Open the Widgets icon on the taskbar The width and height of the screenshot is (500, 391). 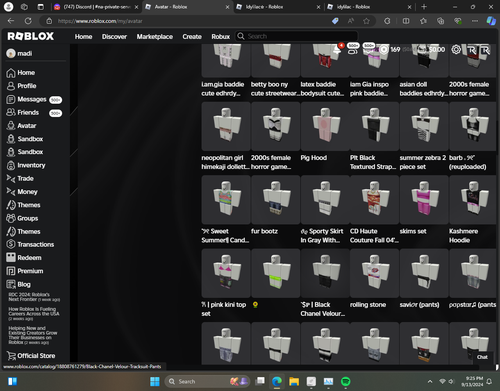tap(12, 381)
